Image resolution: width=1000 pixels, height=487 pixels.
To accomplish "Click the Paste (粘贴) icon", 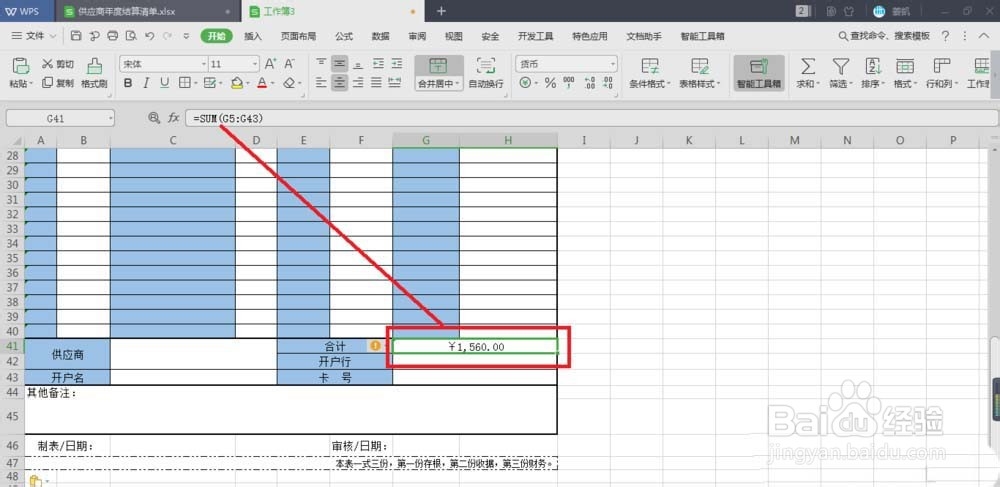I will (x=21, y=66).
